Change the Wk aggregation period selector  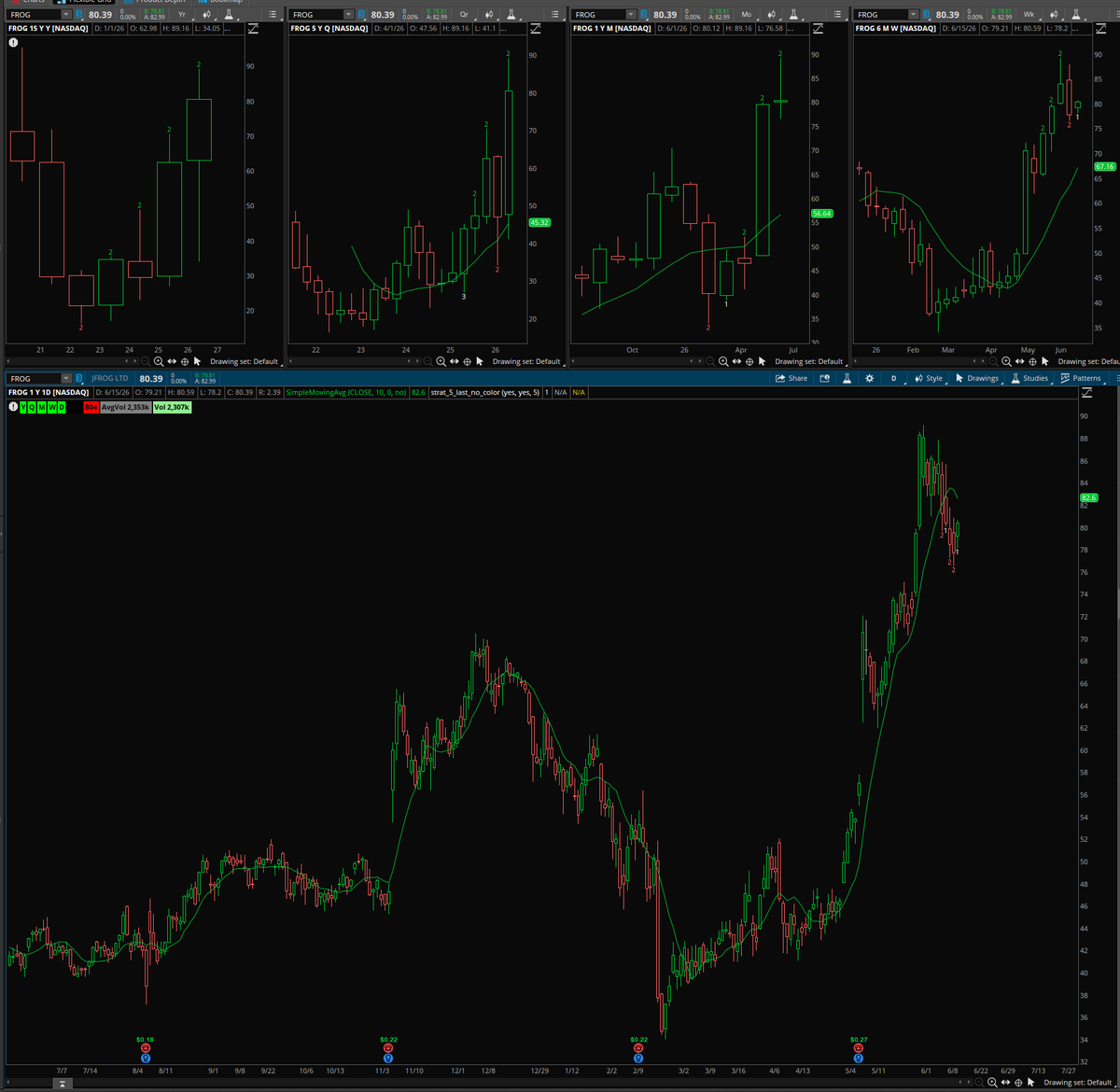point(1030,15)
